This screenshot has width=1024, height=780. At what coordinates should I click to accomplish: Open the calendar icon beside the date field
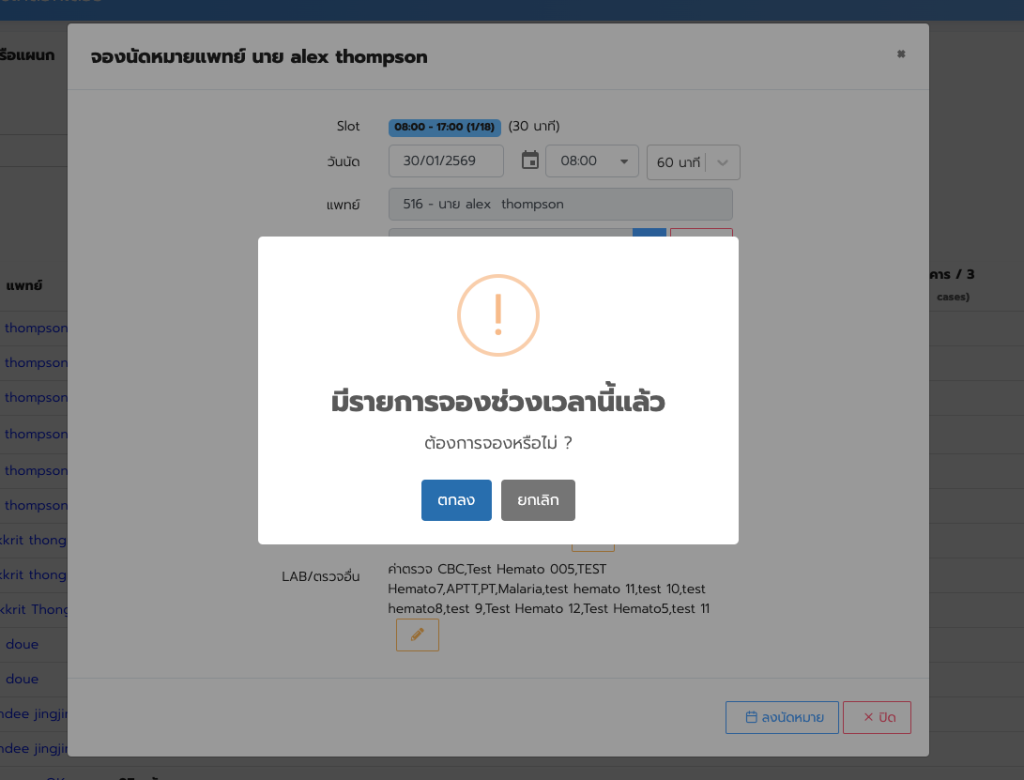point(530,160)
